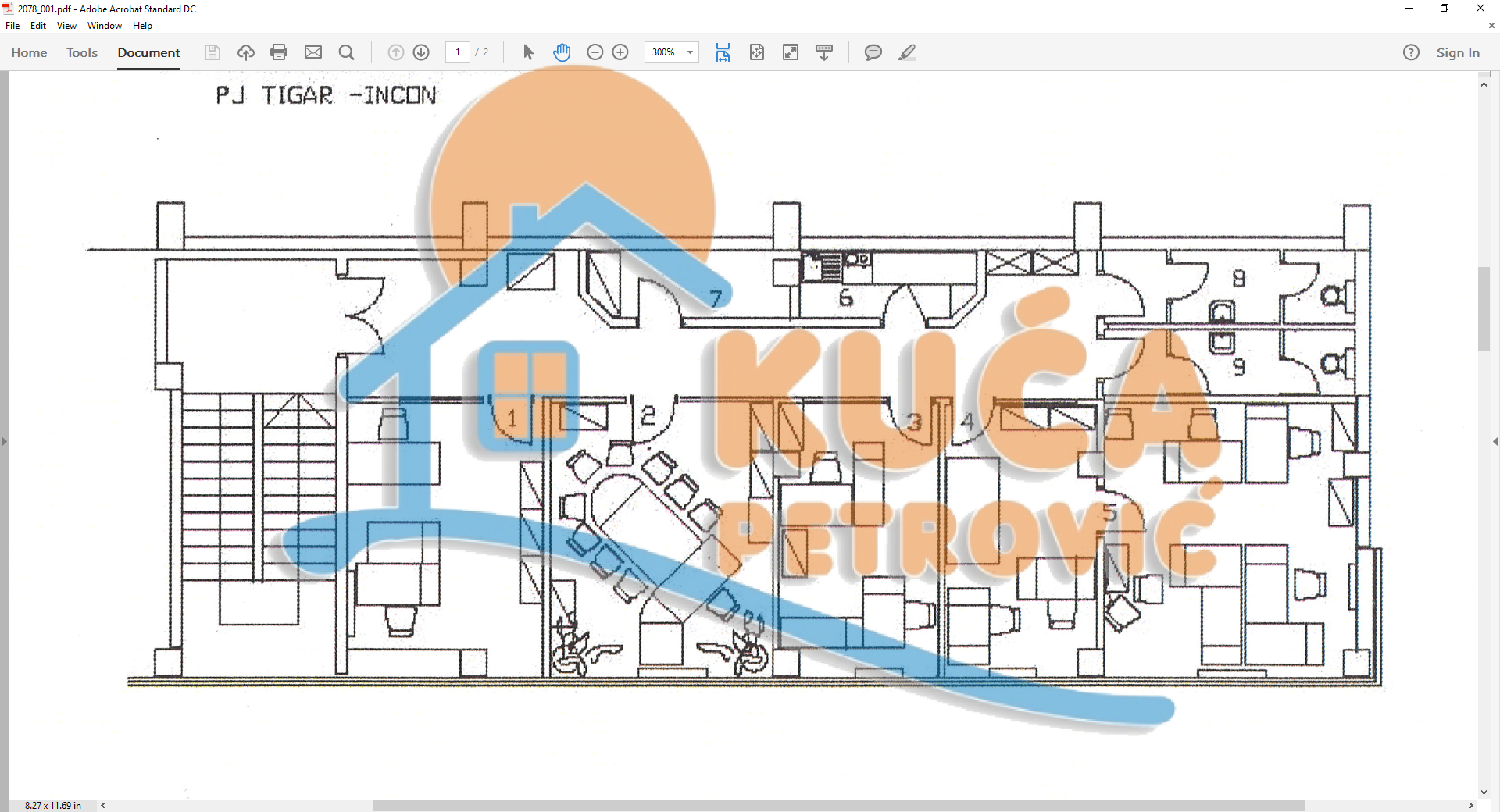
Task: Click the horizontal scrollbar left arrow
Action: (x=103, y=805)
